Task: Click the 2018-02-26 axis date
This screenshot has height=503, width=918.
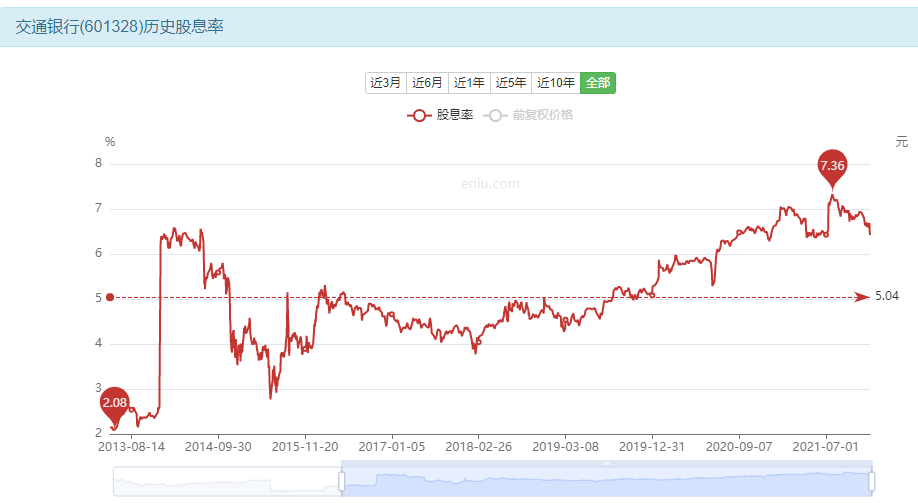Action: [478, 447]
